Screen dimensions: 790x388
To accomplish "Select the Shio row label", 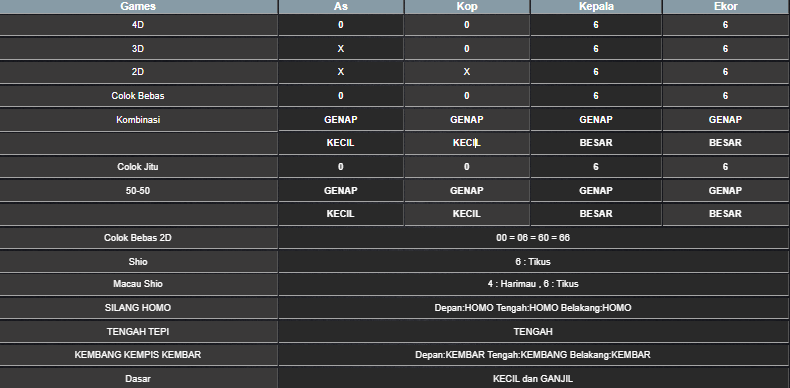I will pos(138,262).
